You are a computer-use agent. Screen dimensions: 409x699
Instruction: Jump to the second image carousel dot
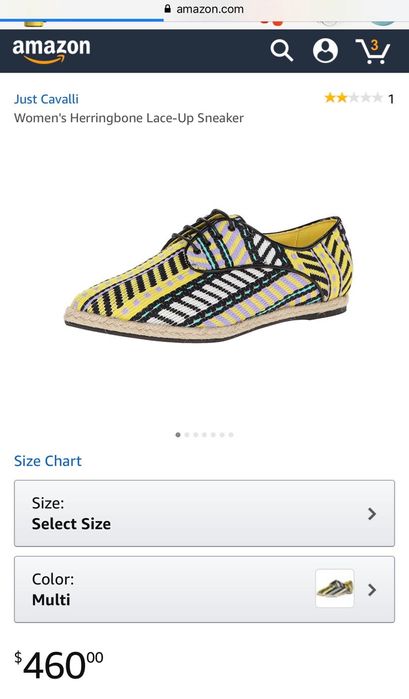click(x=187, y=435)
